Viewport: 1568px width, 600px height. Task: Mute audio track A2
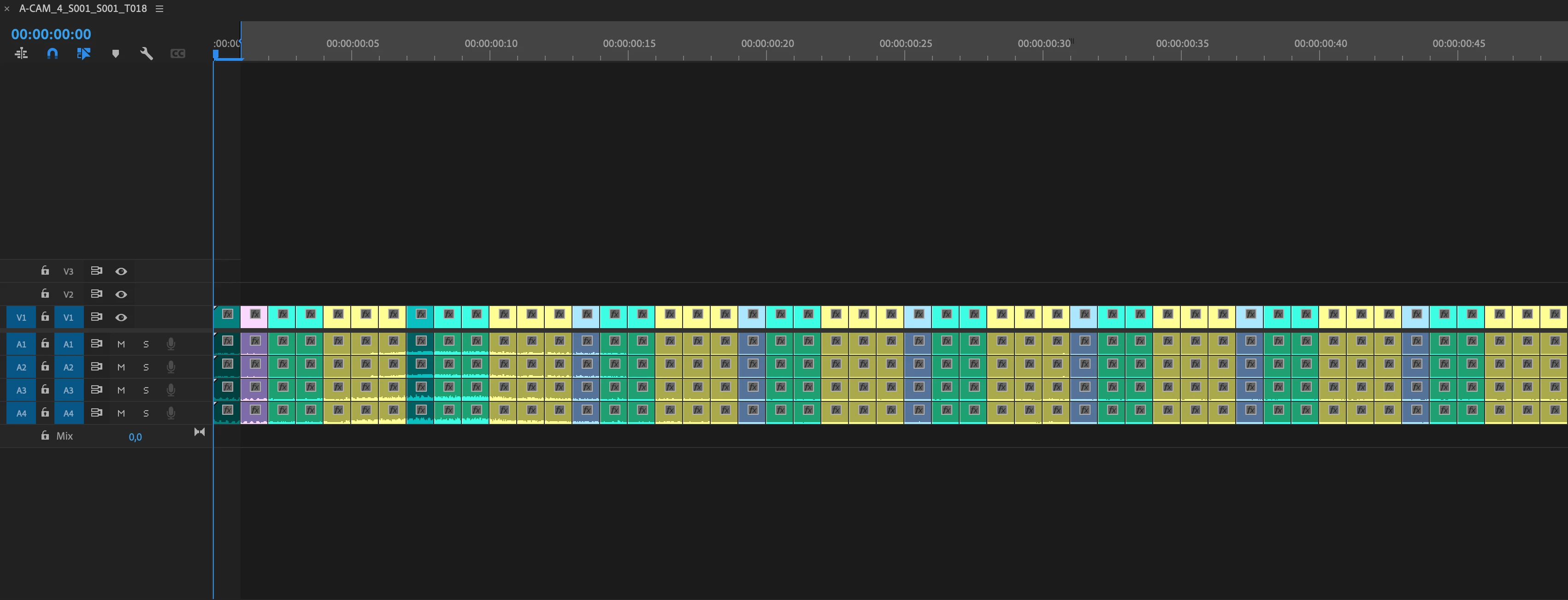(x=121, y=367)
